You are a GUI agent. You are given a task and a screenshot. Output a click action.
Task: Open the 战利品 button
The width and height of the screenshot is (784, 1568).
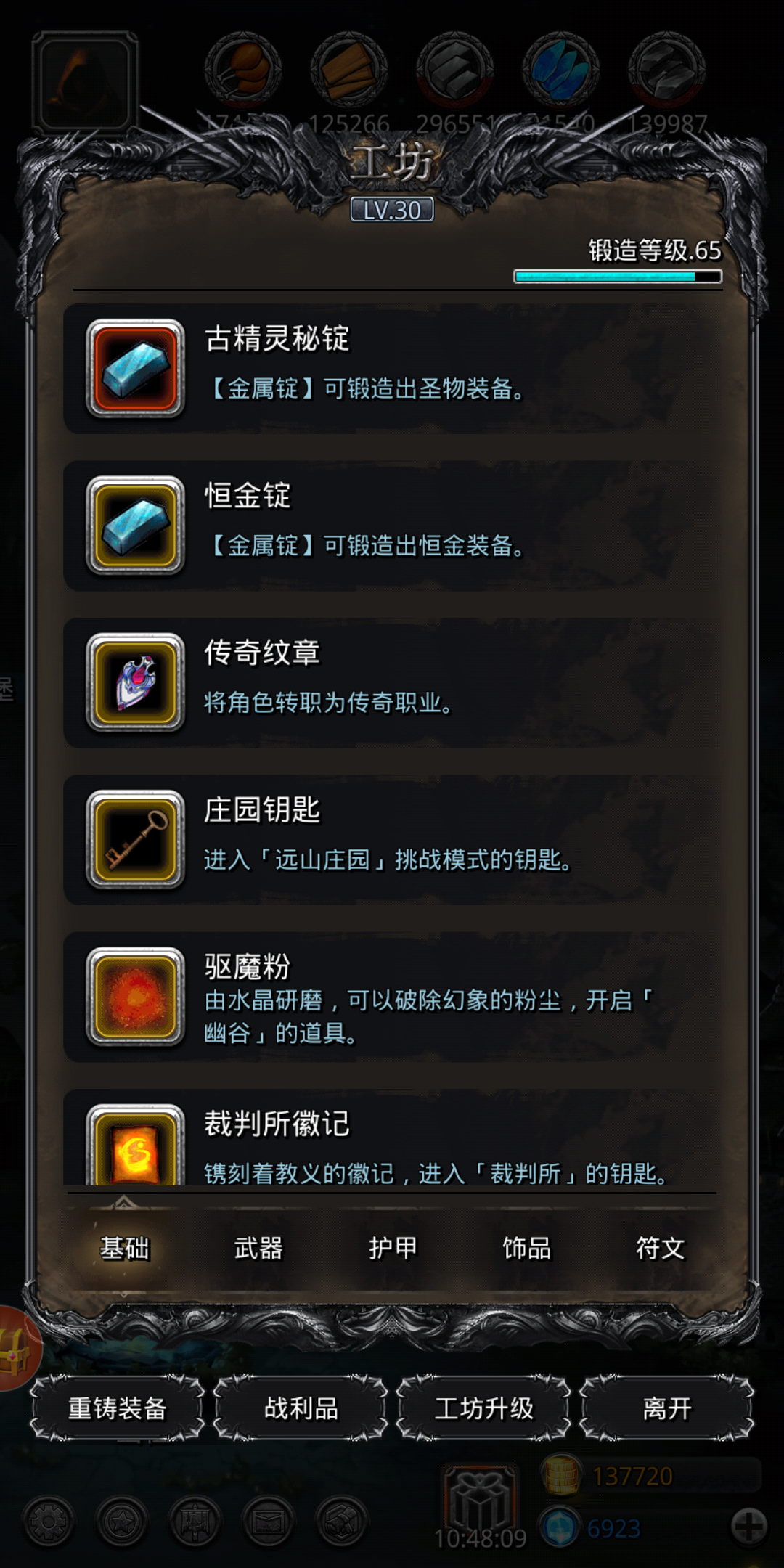coord(301,1408)
